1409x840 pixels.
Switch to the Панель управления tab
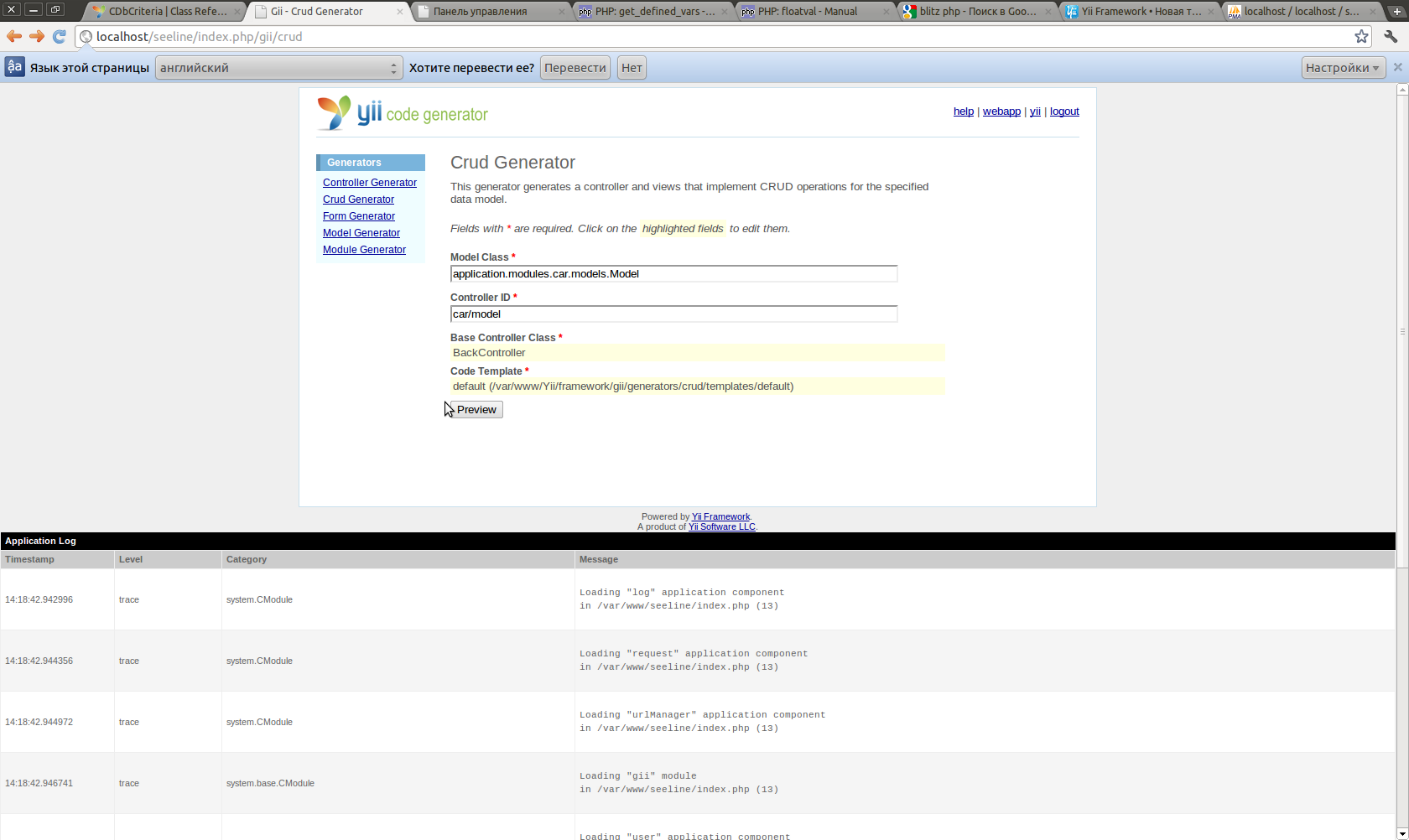[491, 12]
